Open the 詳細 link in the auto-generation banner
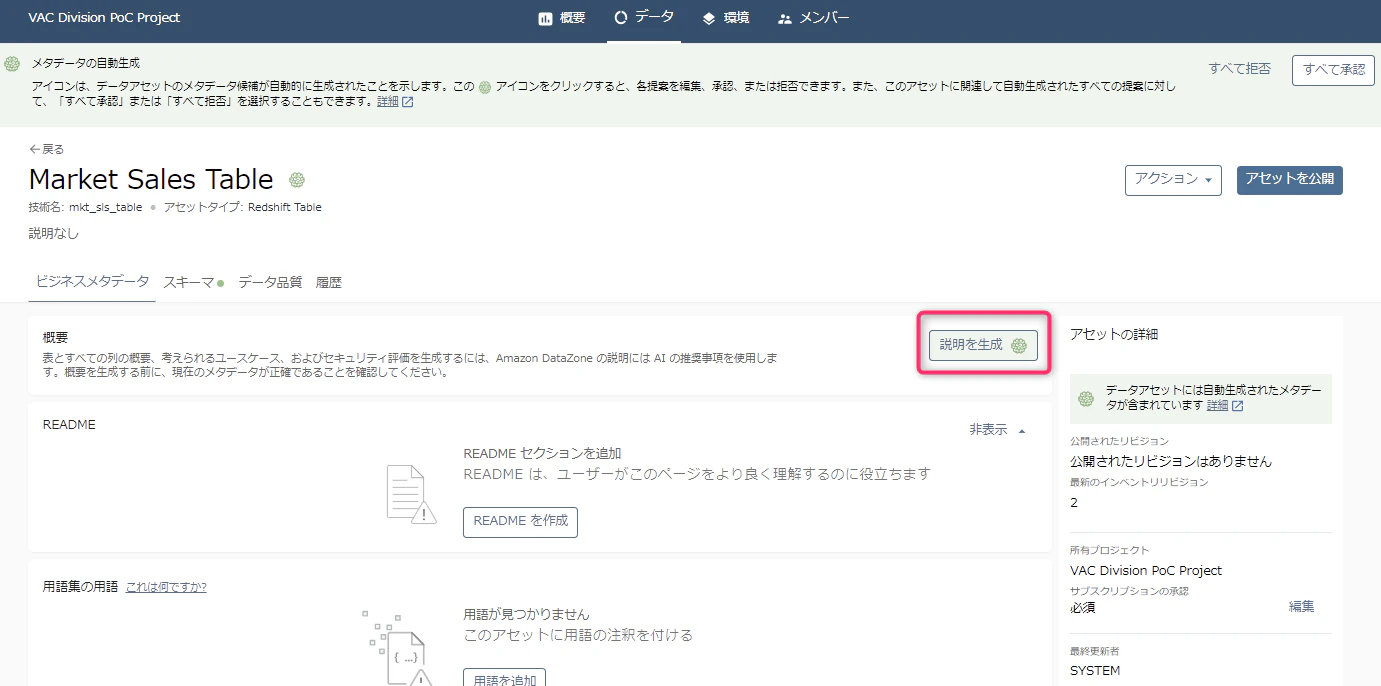1381x686 pixels. pos(388,102)
